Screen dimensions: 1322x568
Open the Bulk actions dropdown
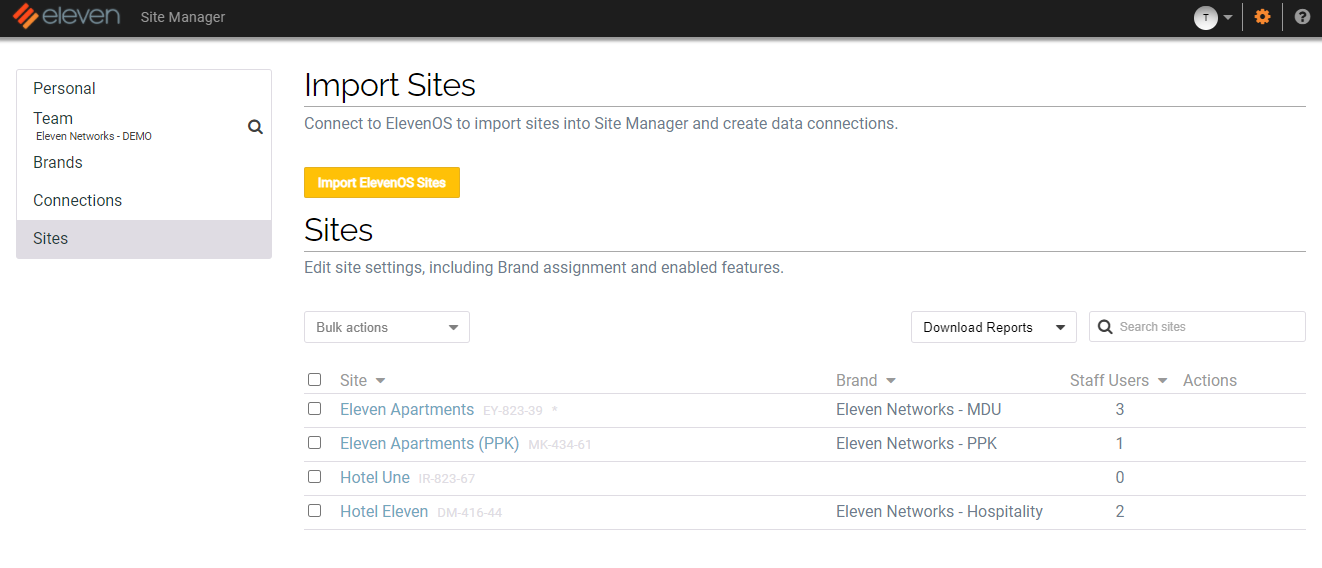tap(387, 327)
